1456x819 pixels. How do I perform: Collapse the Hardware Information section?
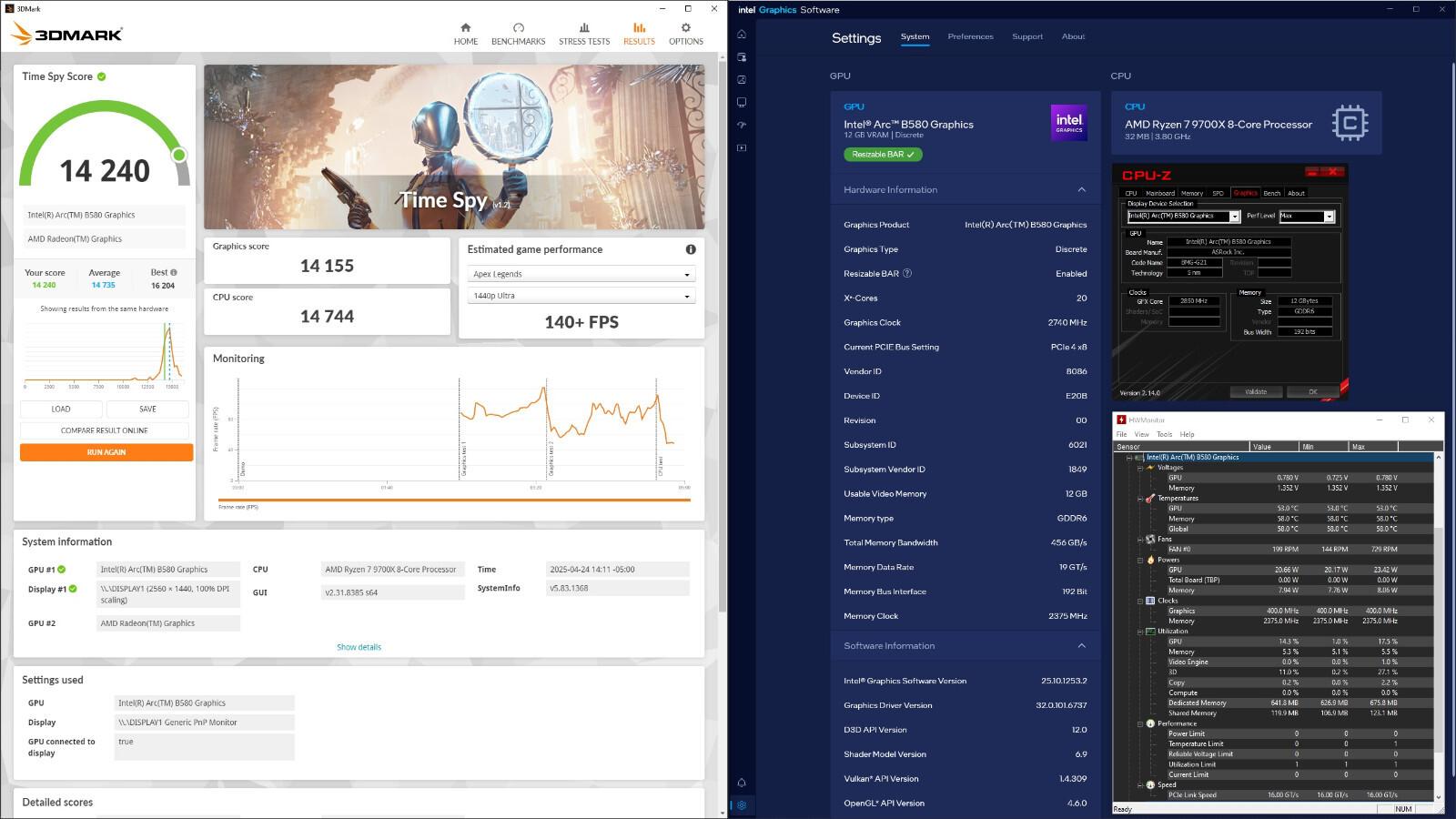tap(1081, 189)
